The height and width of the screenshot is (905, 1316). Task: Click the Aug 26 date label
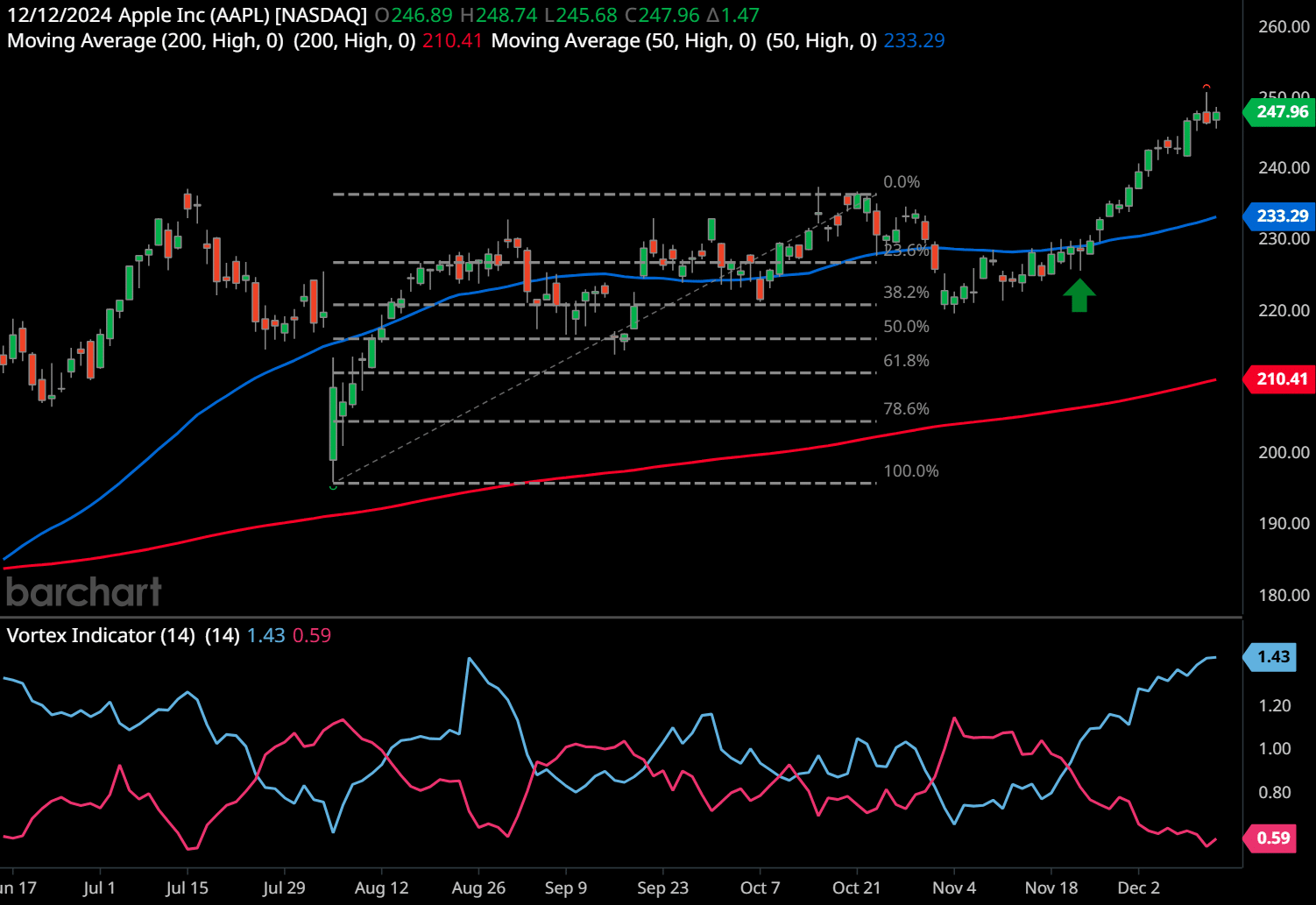pos(478,887)
